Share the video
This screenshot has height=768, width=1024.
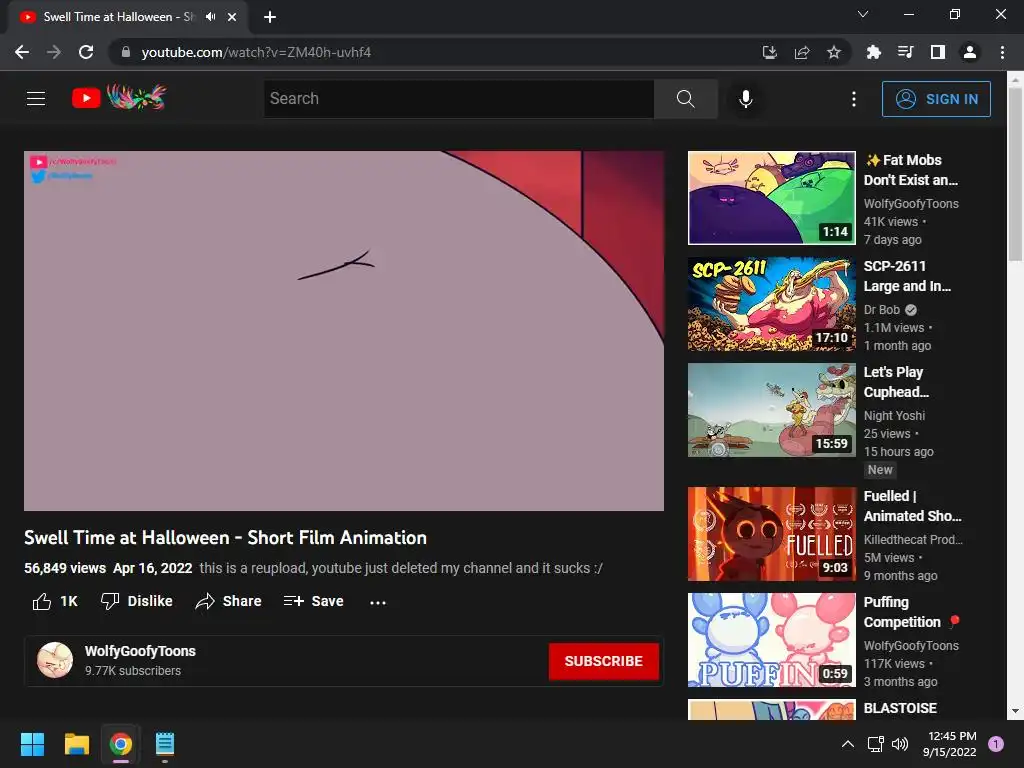click(229, 601)
